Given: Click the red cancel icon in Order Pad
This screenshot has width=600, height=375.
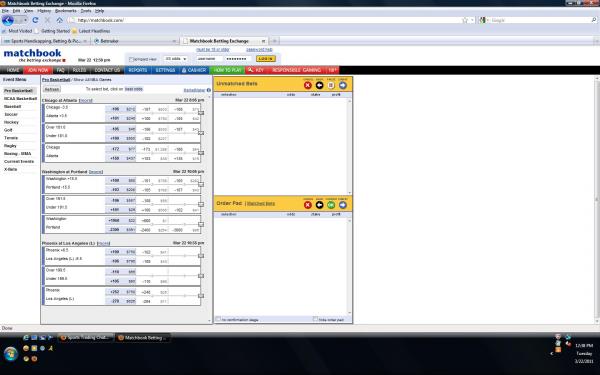Looking at the screenshot, I should [x=308, y=205].
